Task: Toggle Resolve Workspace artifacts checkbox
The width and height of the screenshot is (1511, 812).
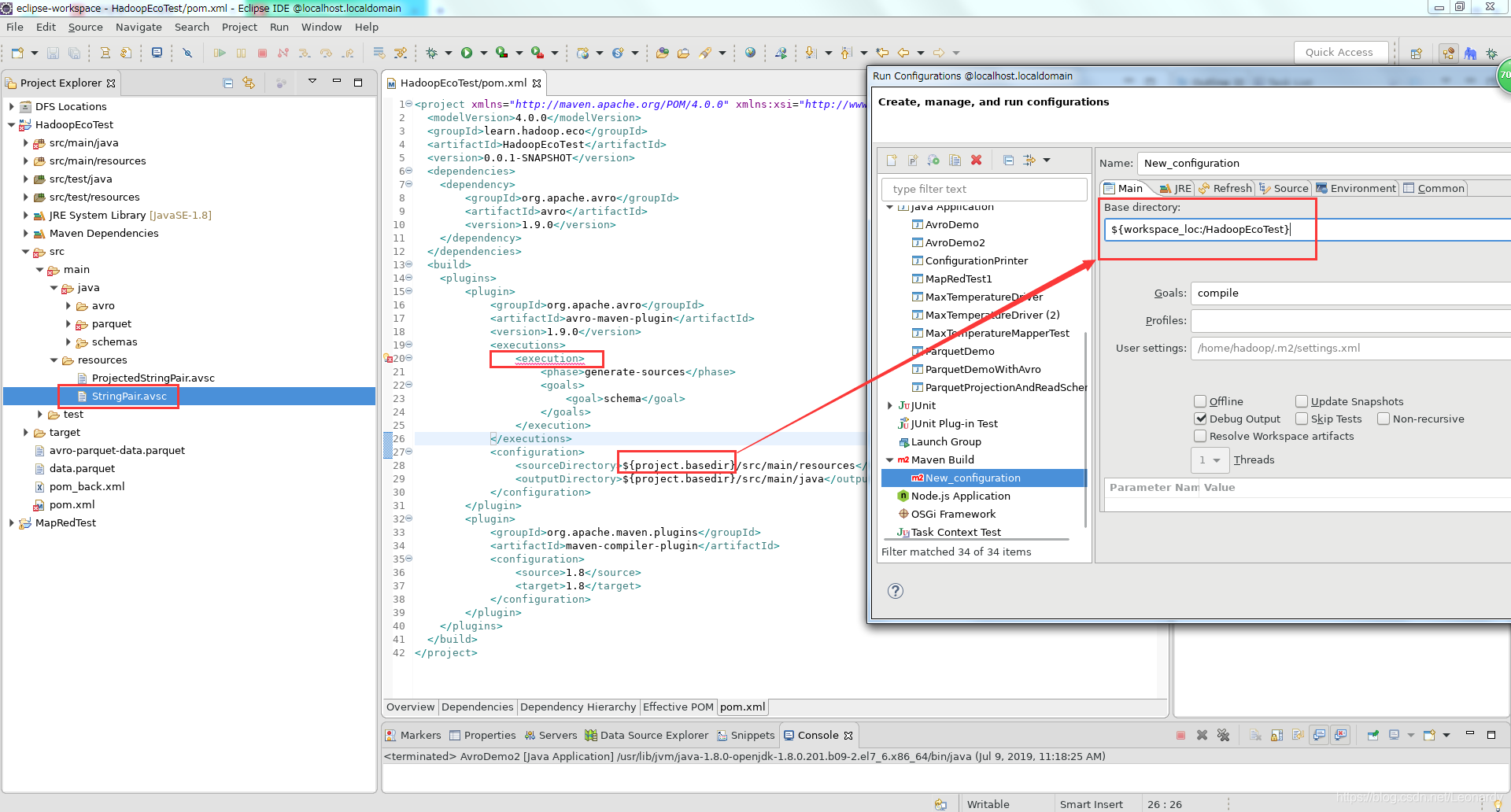Action: click(1200, 436)
